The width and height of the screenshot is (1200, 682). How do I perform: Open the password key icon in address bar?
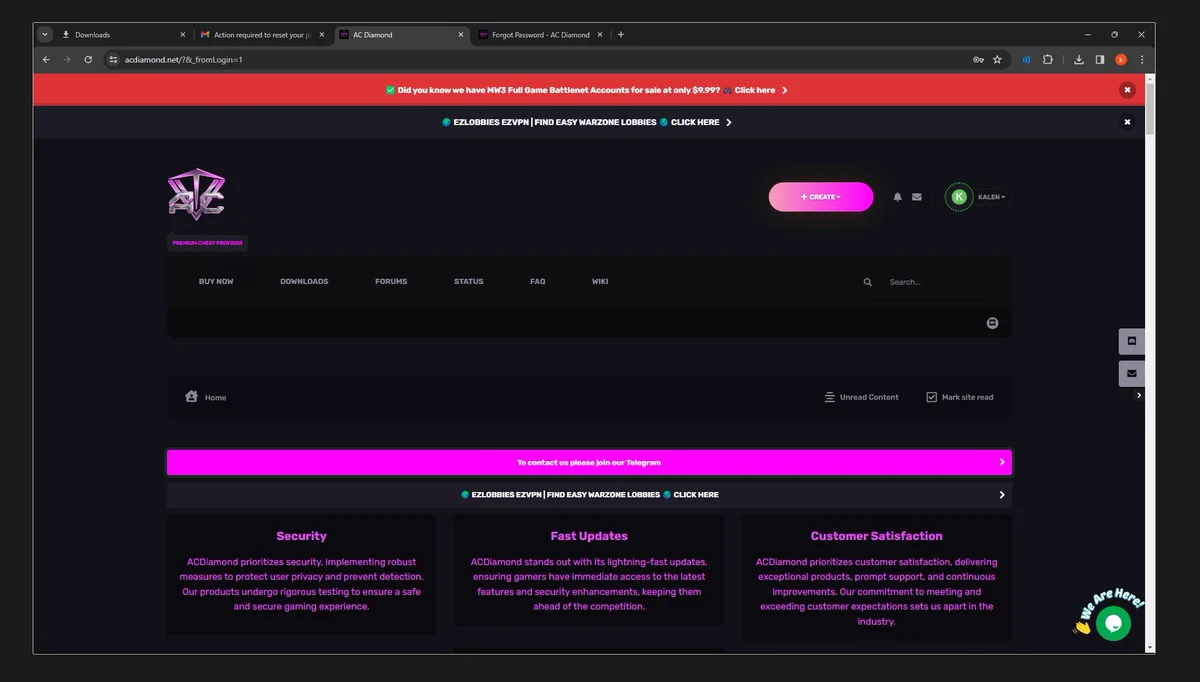[978, 60]
